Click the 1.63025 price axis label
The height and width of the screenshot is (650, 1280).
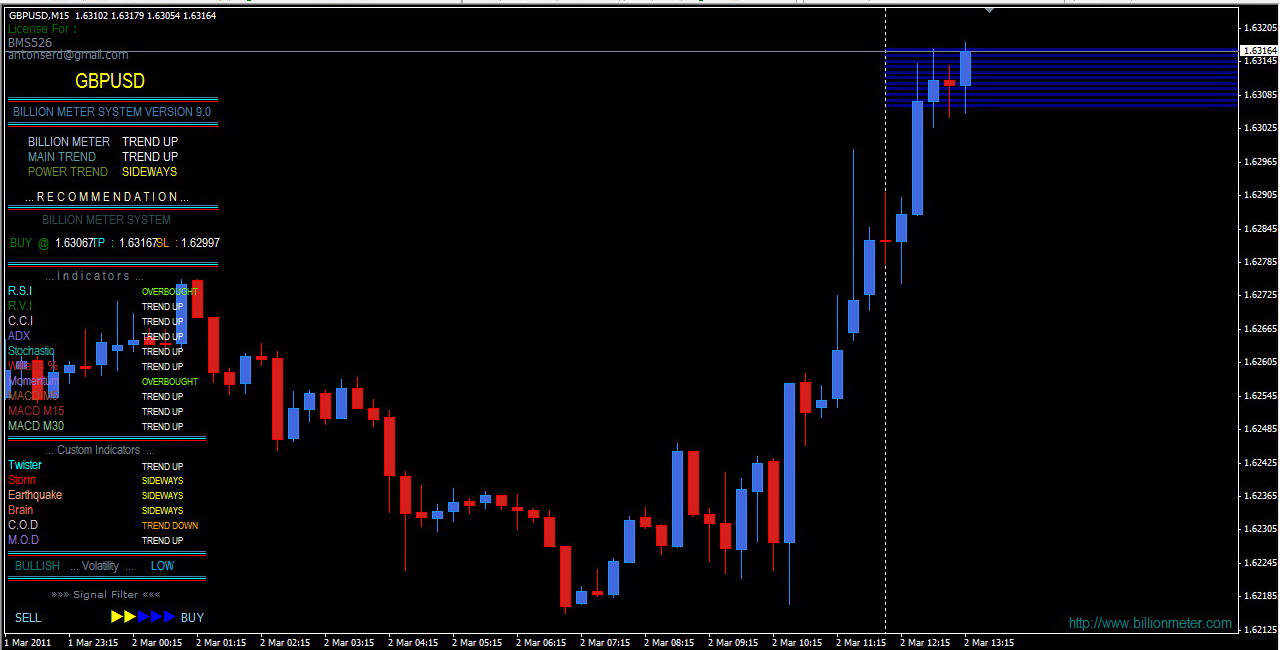(x=1260, y=128)
